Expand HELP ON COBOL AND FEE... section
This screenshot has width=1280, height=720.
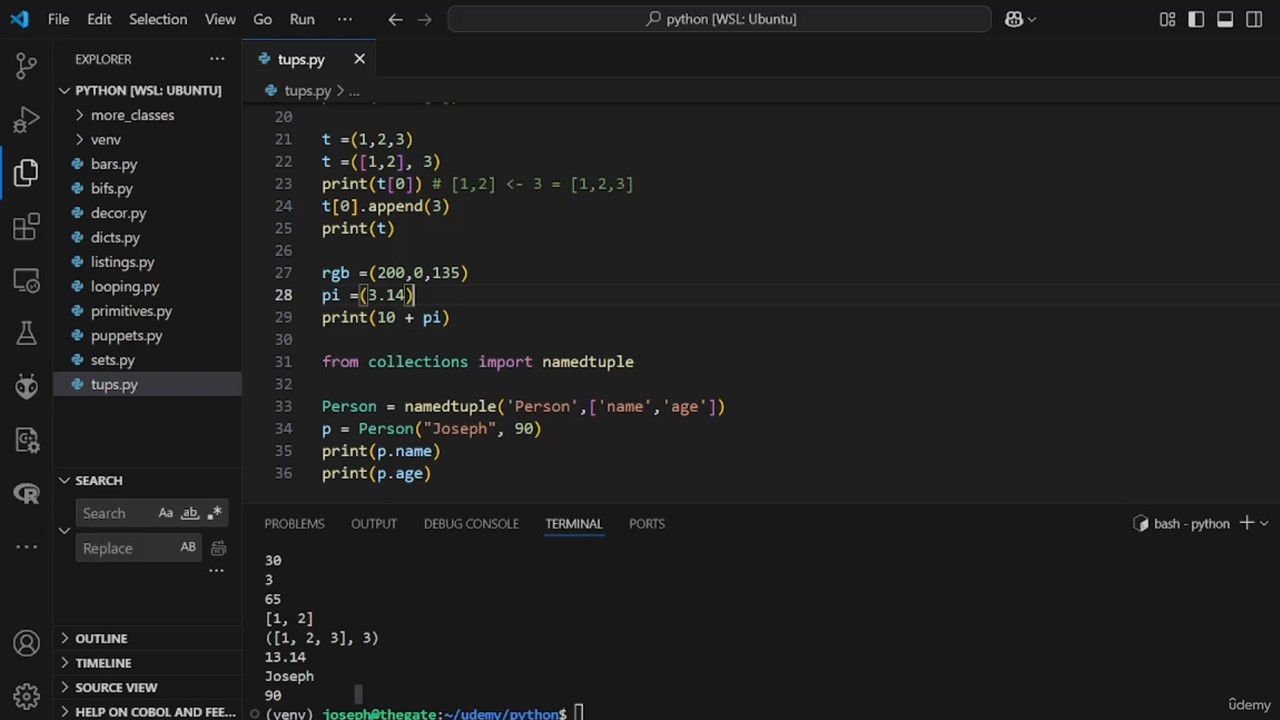coord(148,711)
